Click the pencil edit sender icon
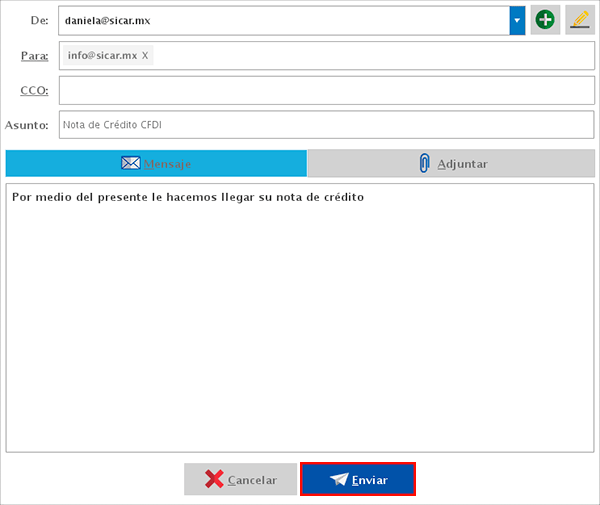 [579, 20]
